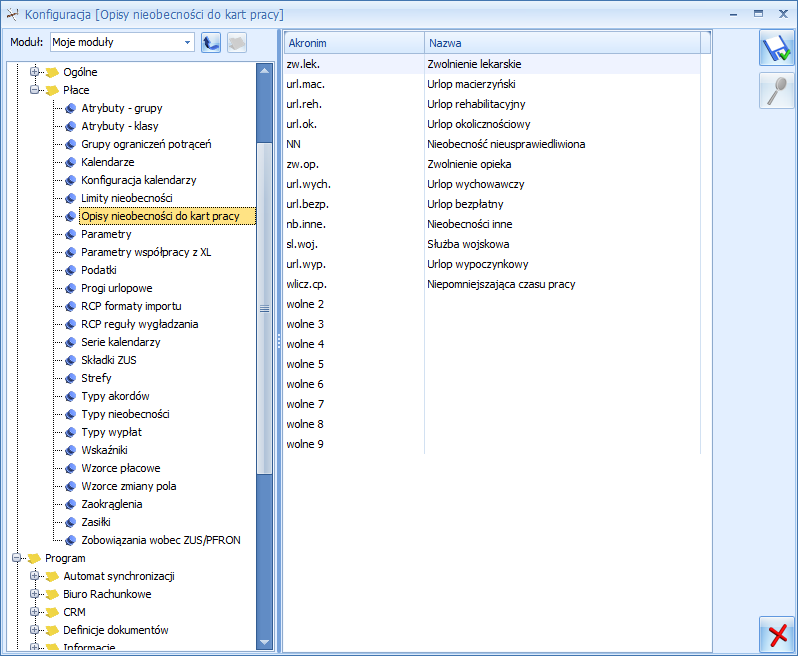The height and width of the screenshot is (656, 798).
Task: Expand the Definicje dokumentów node
Action: (x=34, y=630)
